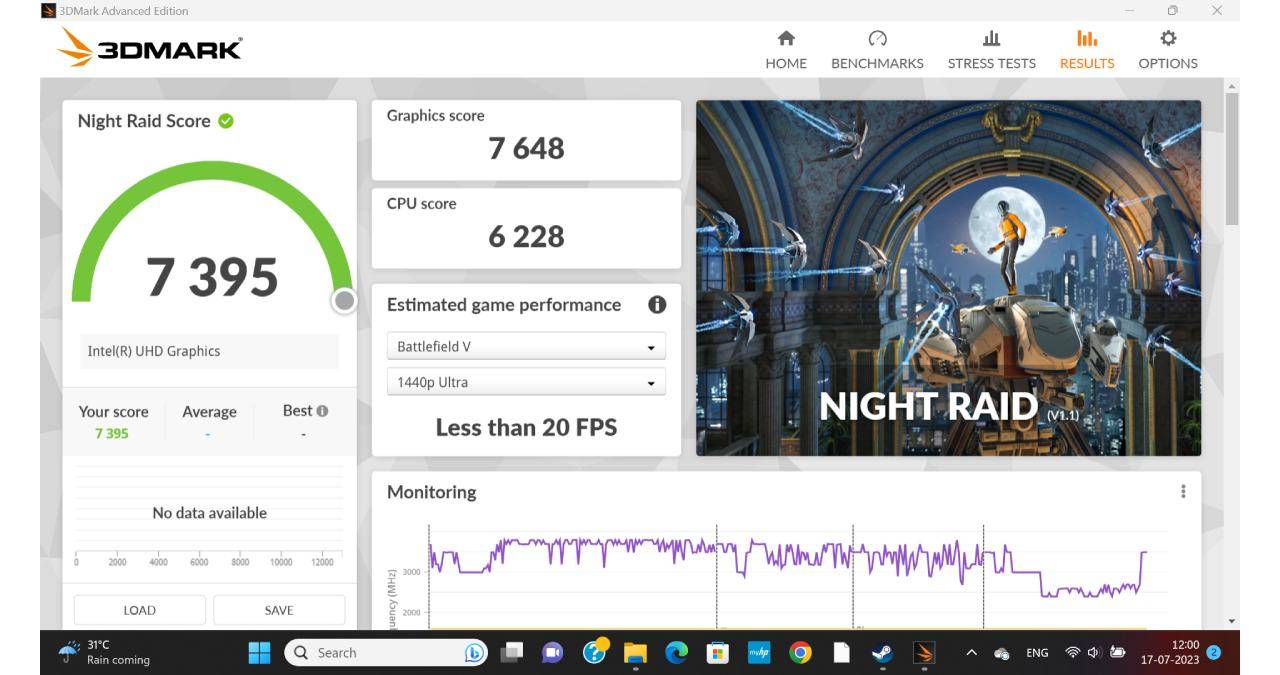Go to Benchmarks gauge icon
1280x675 pixels.
click(877, 39)
